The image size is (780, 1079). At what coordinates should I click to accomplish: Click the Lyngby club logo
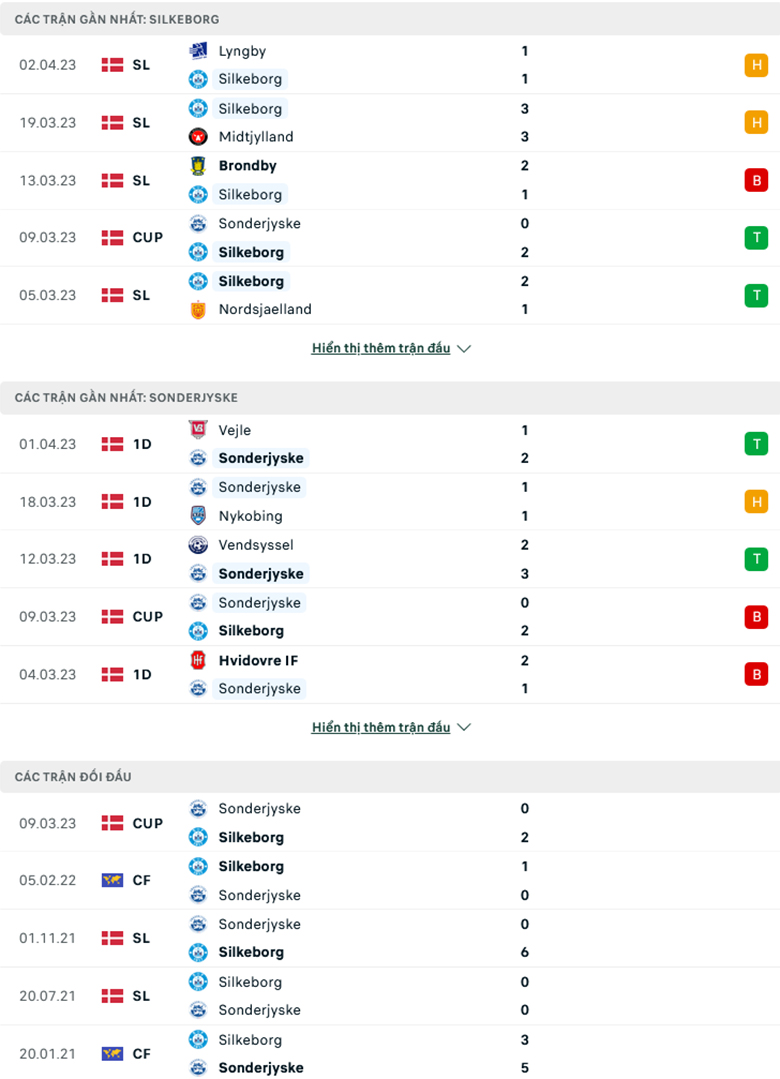[x=197, y=51]
